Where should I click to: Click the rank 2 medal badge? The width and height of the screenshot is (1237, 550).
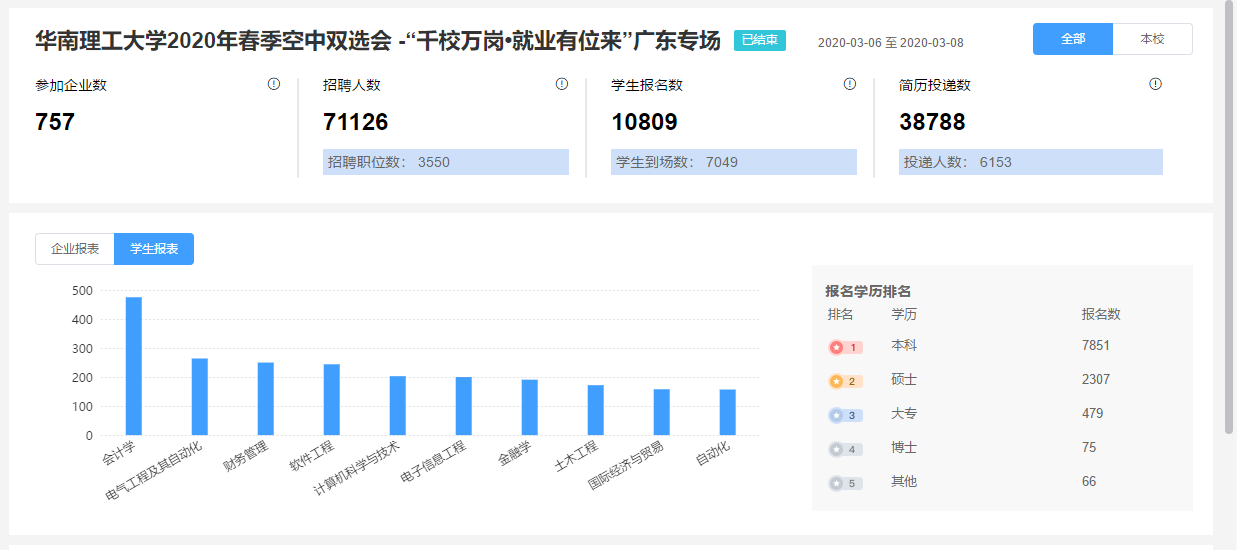pos(845,381)
